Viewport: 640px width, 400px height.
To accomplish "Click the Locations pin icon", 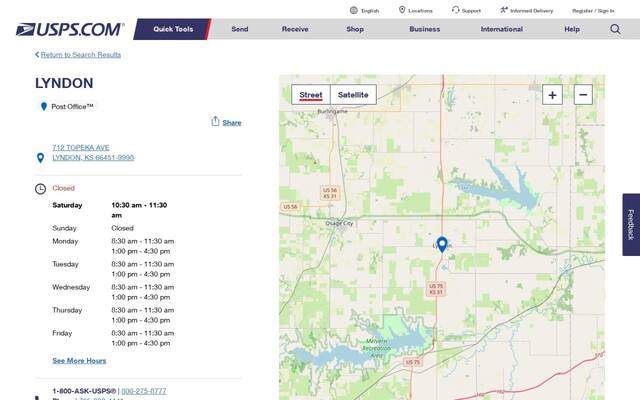I will tap(402, 10).
